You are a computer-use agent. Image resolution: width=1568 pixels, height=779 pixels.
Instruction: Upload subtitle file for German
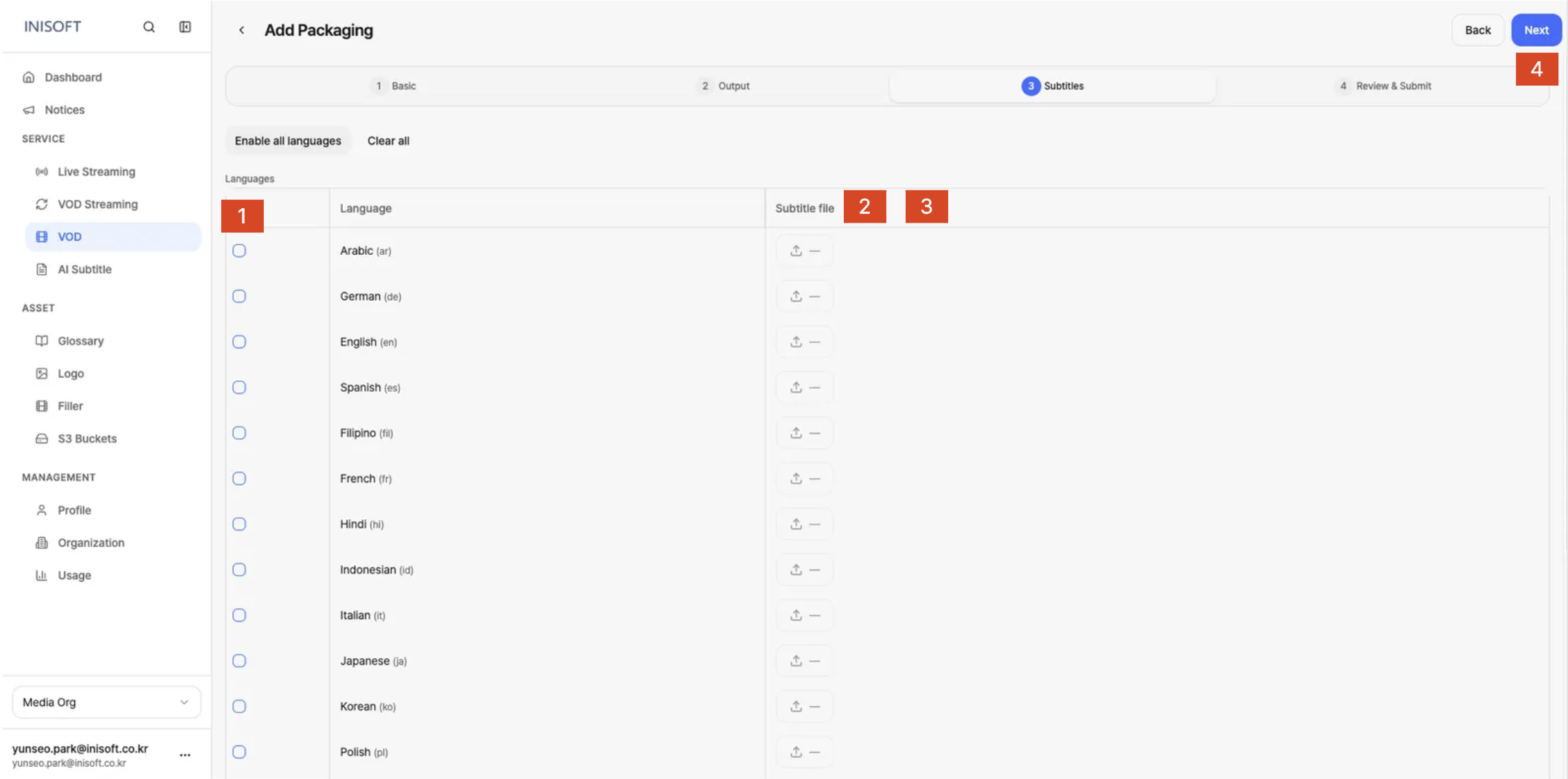pos(805,296)
